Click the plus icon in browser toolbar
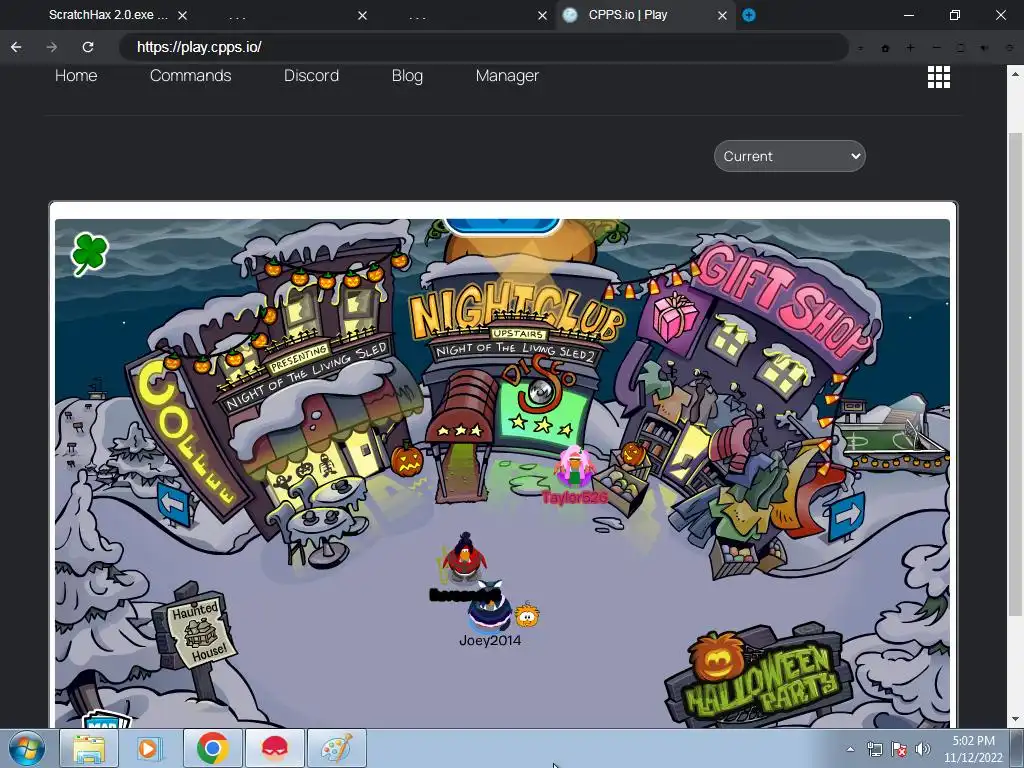This screenshot has width=1024, height=768. coord(910,48)
